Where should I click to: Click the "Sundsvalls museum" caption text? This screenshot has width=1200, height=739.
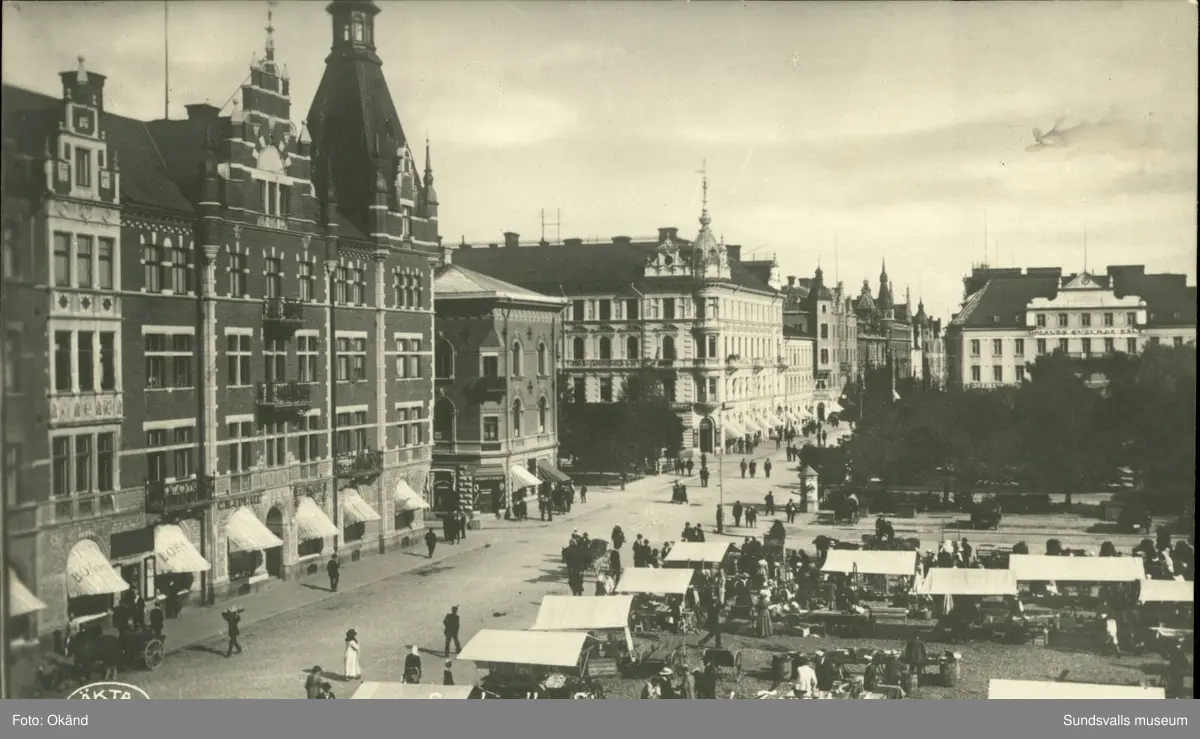(1128, 720)
